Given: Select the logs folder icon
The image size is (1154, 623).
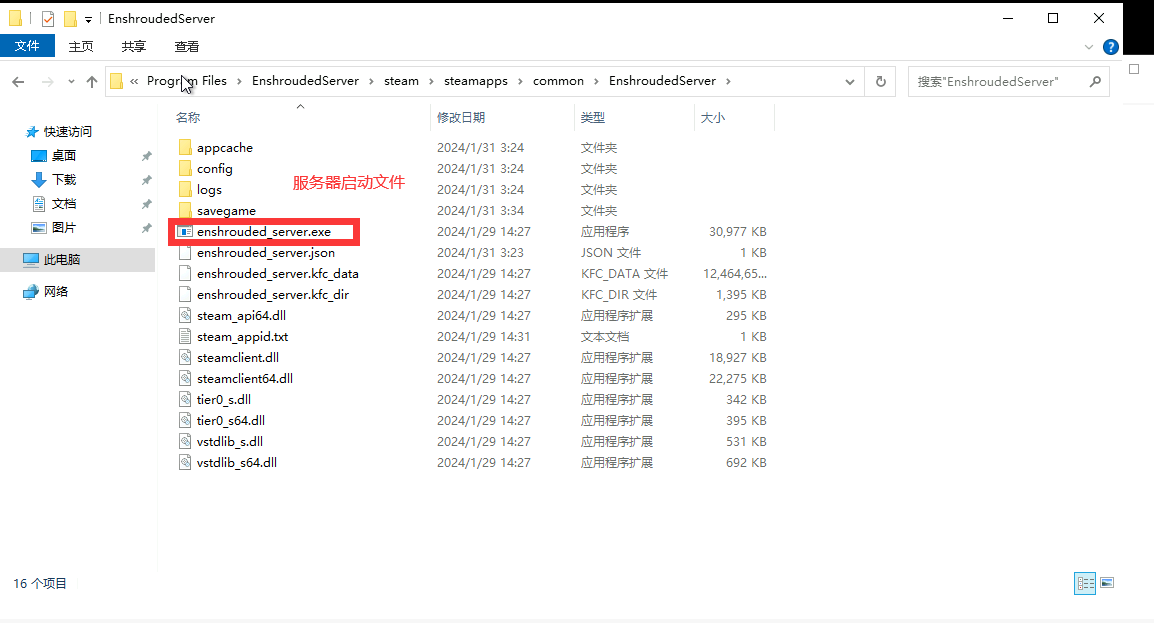Looking at the screenshot, I should click(x=185, y=190).
